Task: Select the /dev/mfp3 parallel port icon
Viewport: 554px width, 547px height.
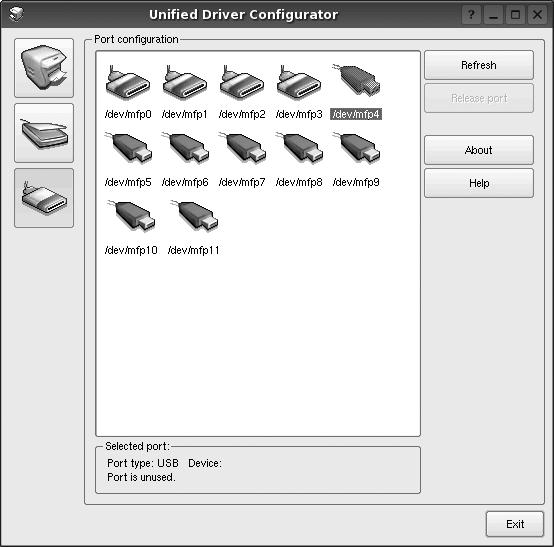Action: 299,83
